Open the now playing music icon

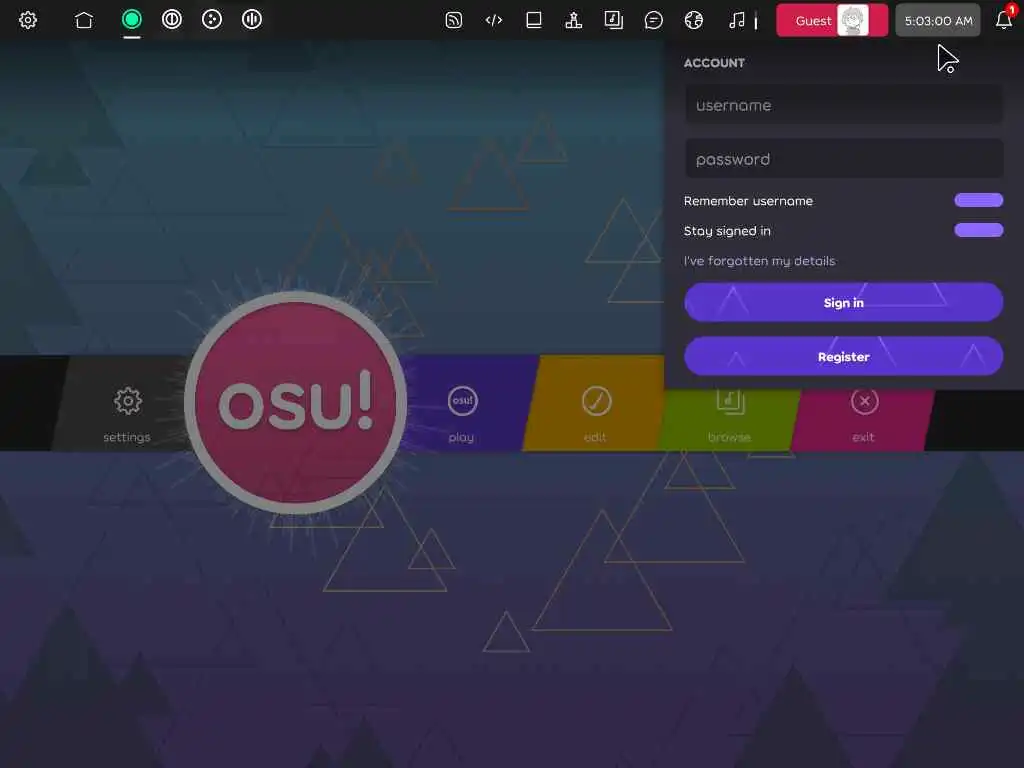click(737, 20)
